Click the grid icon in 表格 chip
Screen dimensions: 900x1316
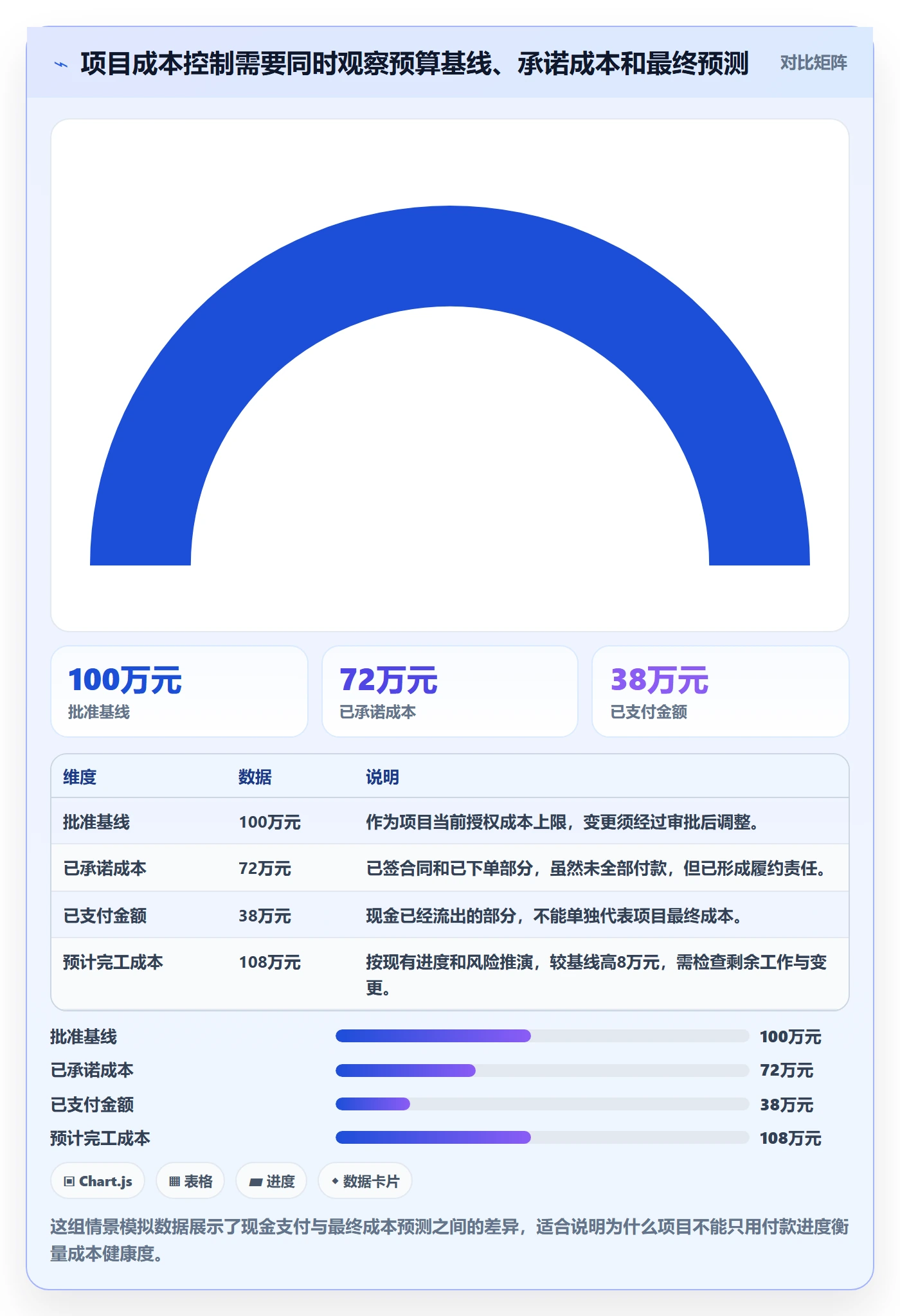click(174, 1181)
